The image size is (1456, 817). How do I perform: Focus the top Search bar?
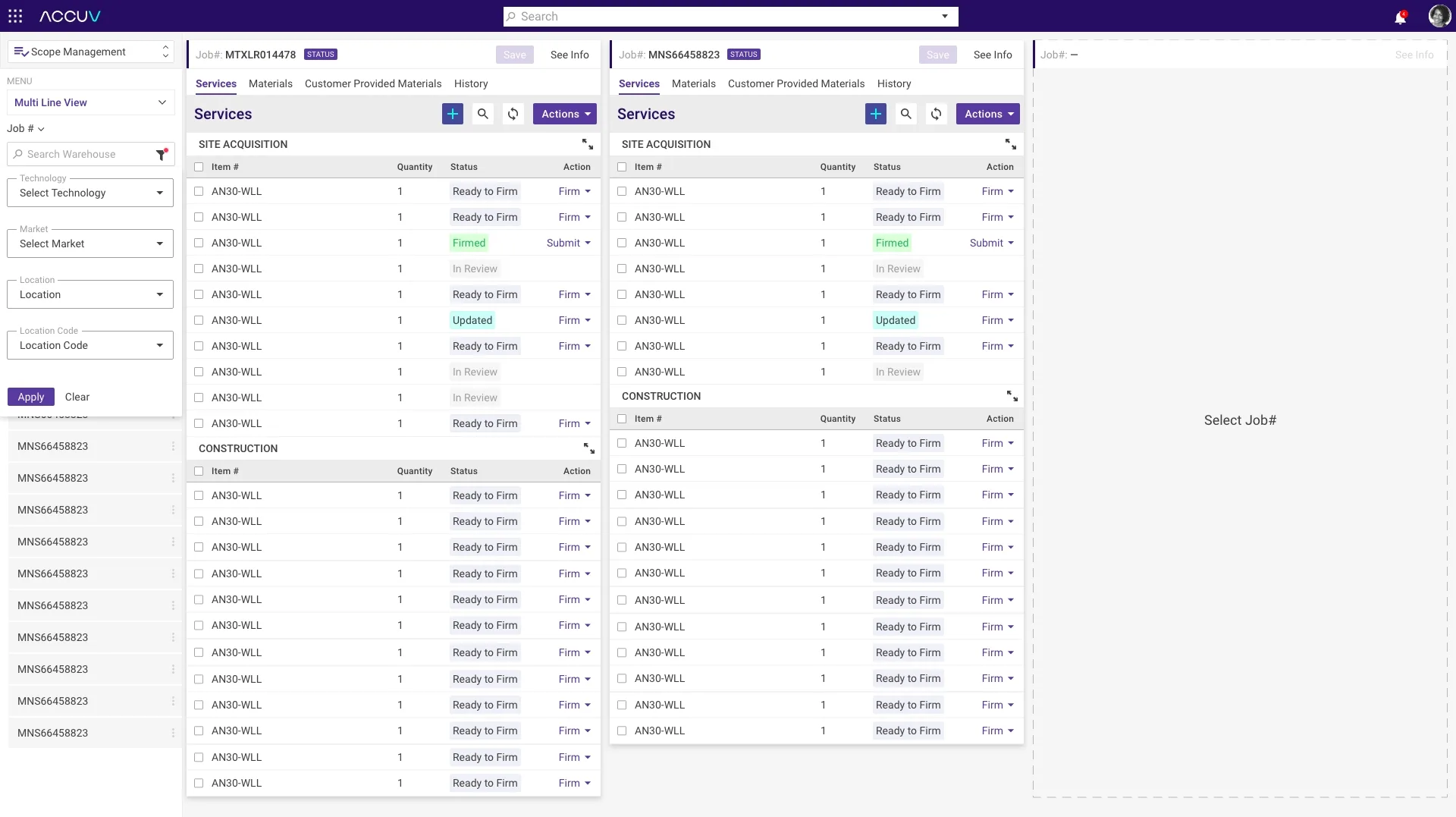(x=731, y=17)
